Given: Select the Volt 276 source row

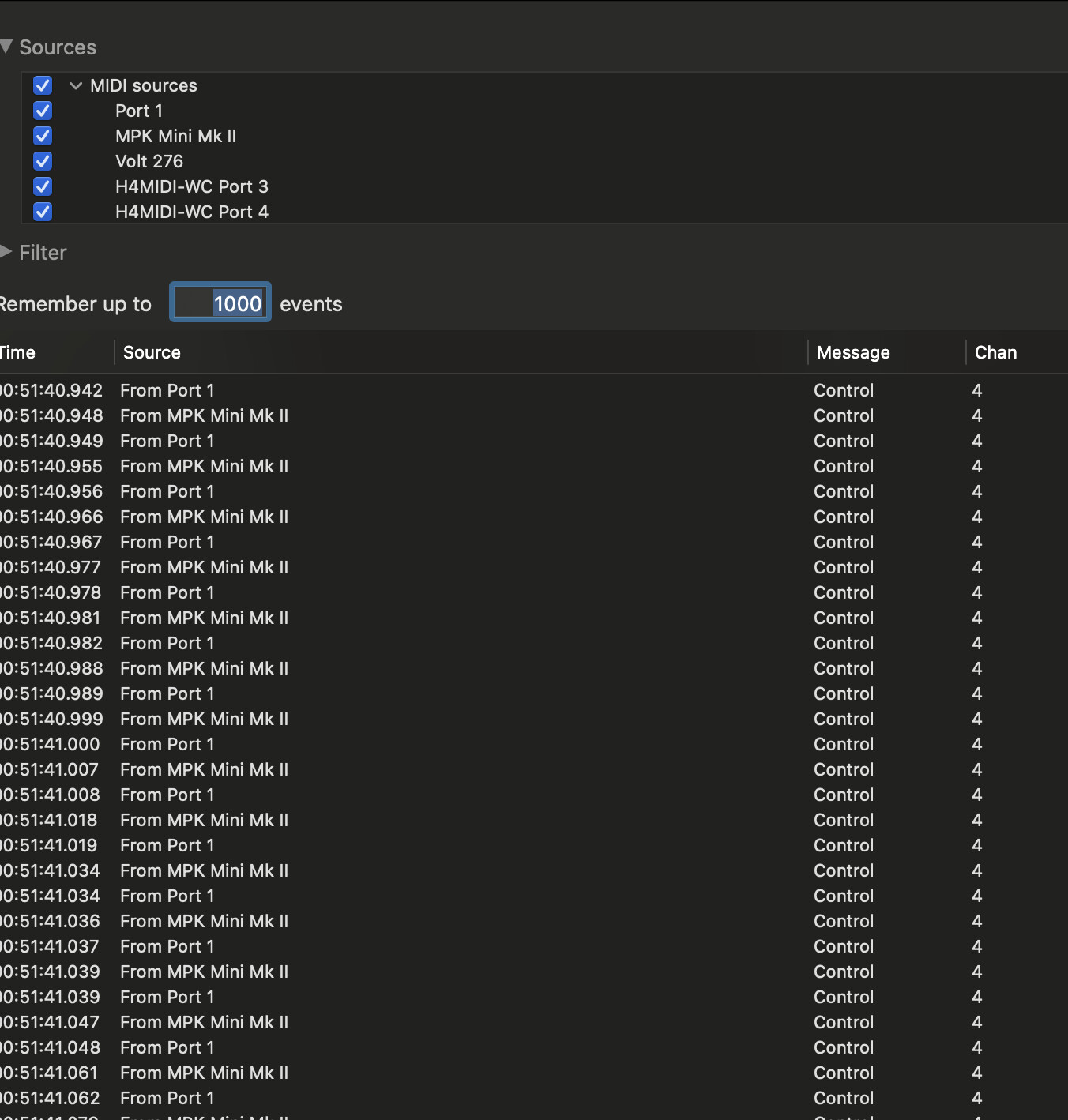Looking at the screenshot, I should point(149,161).
